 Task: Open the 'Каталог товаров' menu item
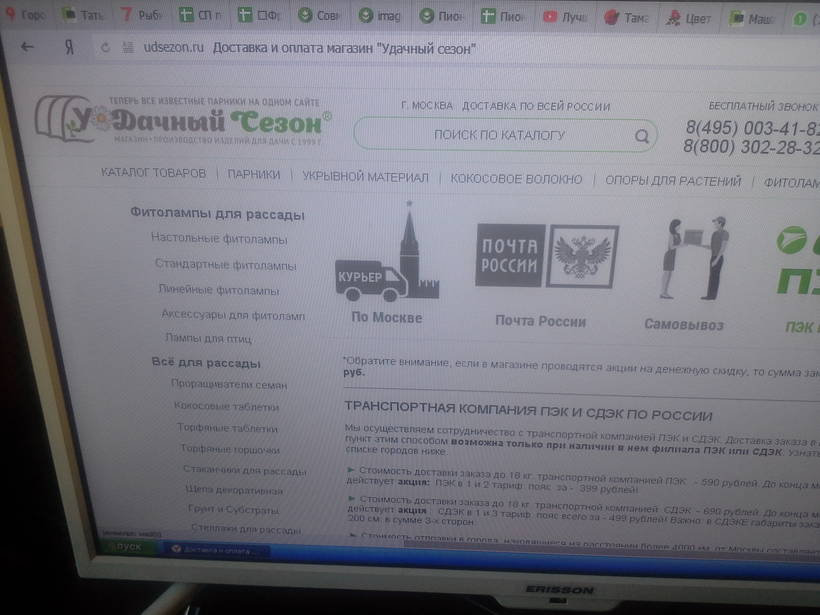point(153,174)
